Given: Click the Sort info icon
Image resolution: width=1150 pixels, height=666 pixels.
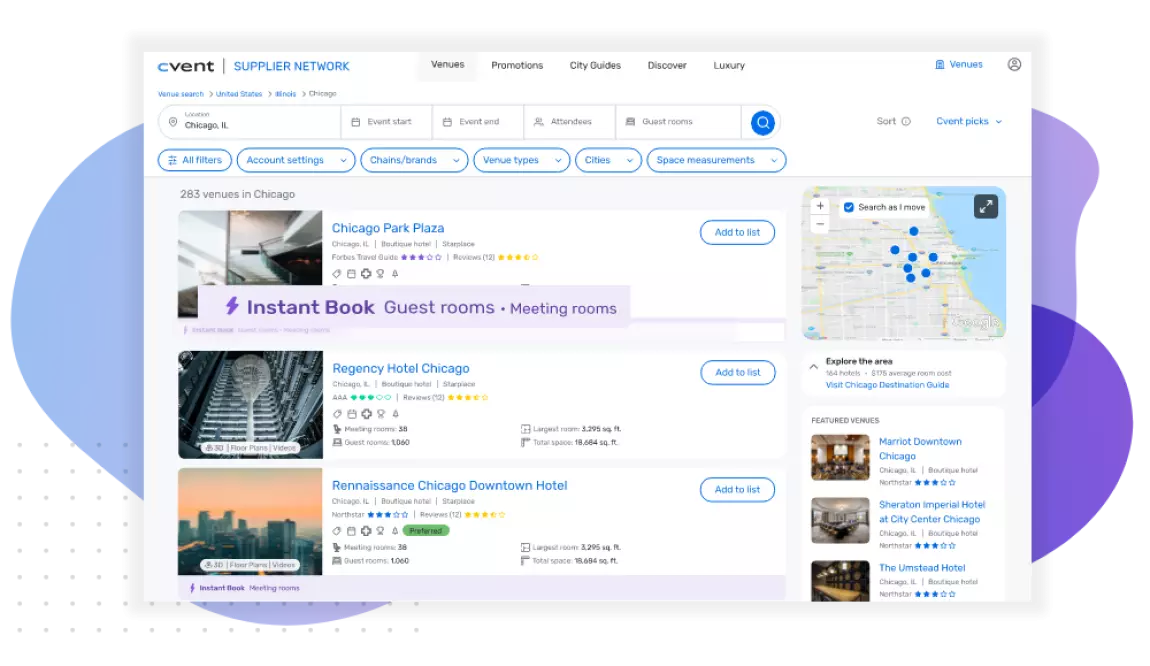Looking at the screenshot, I should tap(906, 122).
